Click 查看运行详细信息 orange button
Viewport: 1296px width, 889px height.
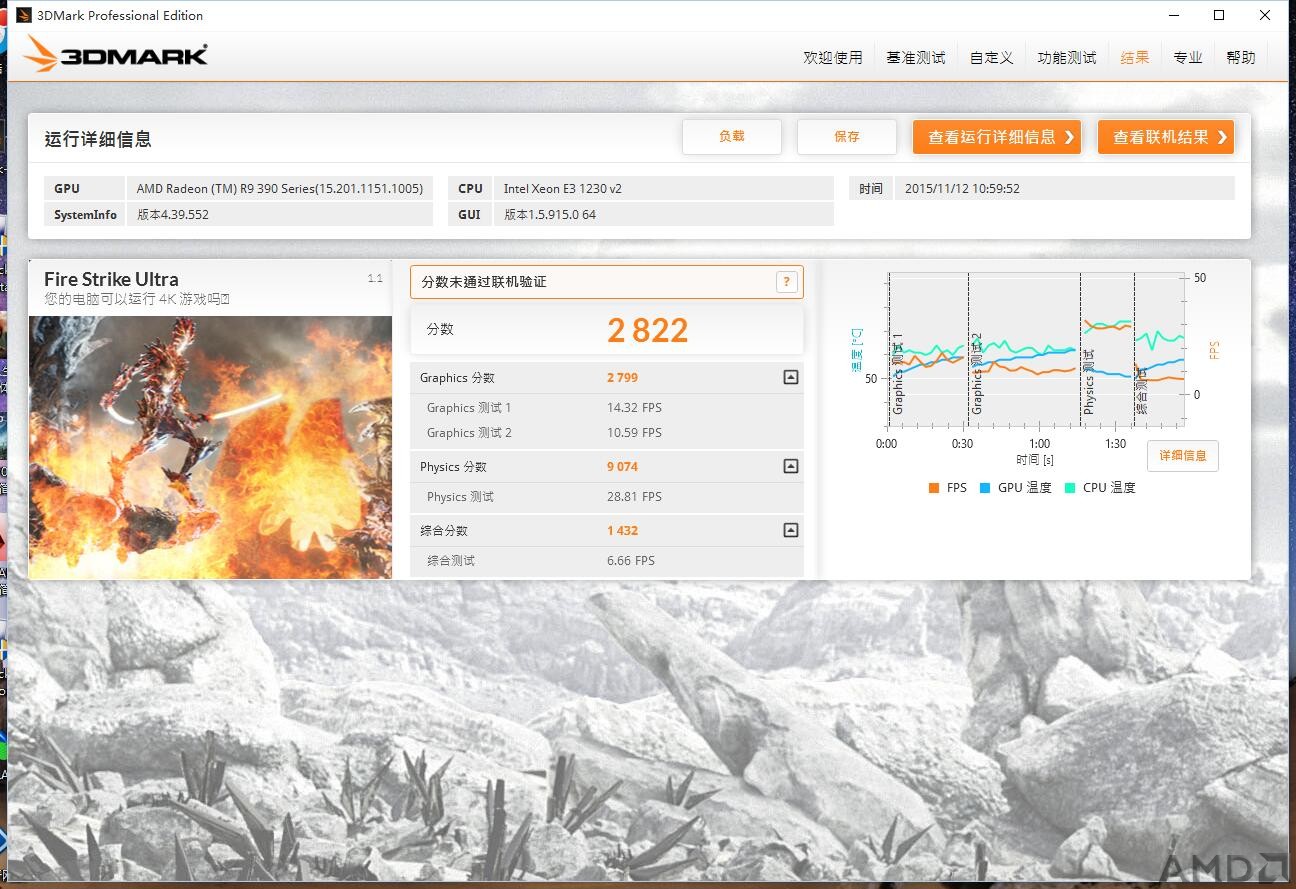997,137
